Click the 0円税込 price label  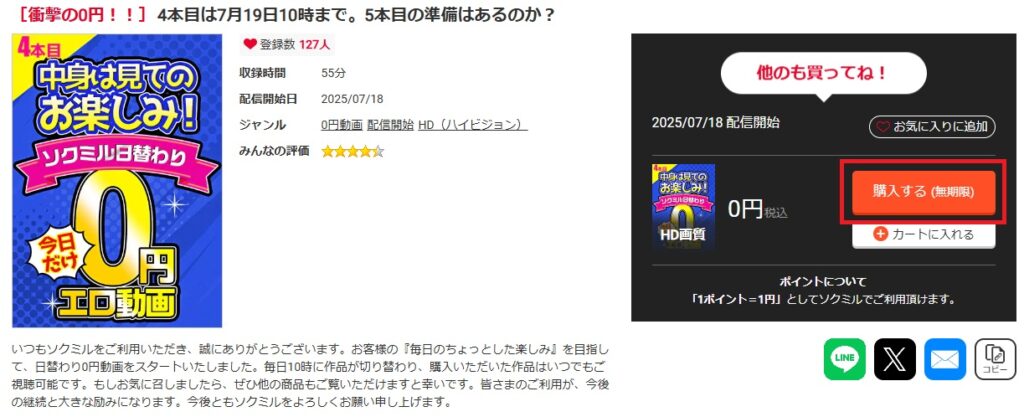[x=758, y=209]
